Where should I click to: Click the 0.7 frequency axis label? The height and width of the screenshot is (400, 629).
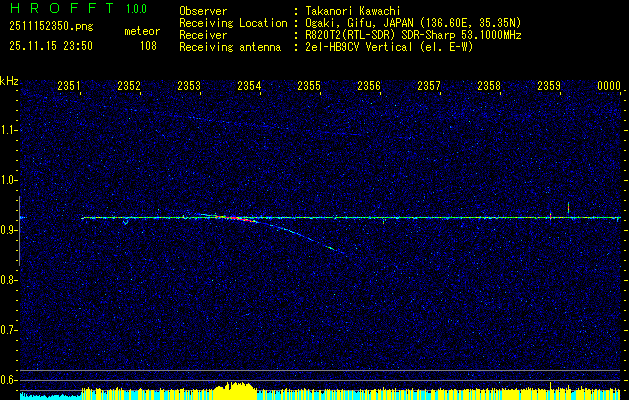[7, 331]
